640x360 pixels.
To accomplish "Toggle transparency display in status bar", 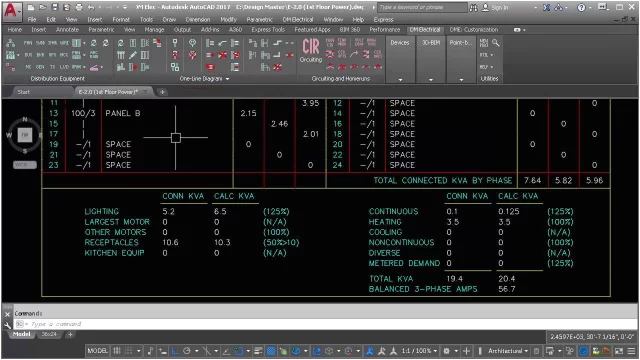I will pos(271,351).
